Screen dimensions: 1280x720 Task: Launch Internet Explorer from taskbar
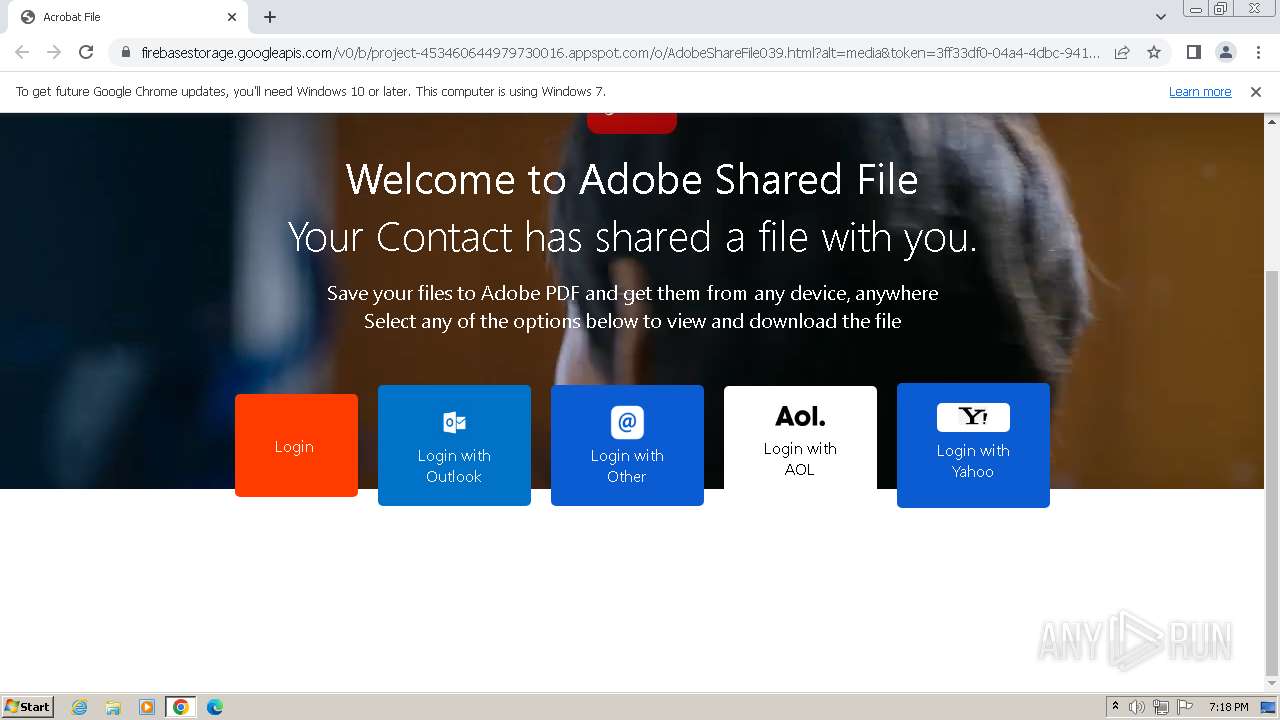pos(80,707)
